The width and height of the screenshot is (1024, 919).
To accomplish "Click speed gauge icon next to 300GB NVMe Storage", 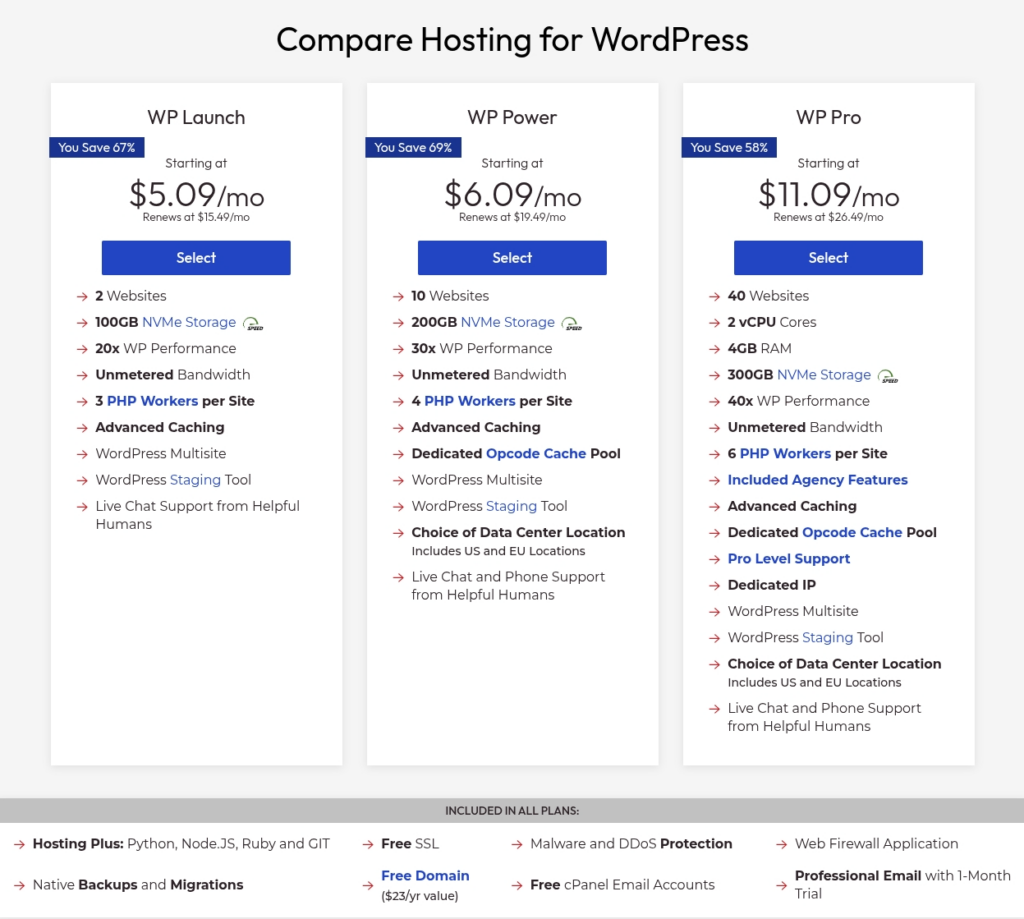I will pyautogui.click(x=888, y=376).
